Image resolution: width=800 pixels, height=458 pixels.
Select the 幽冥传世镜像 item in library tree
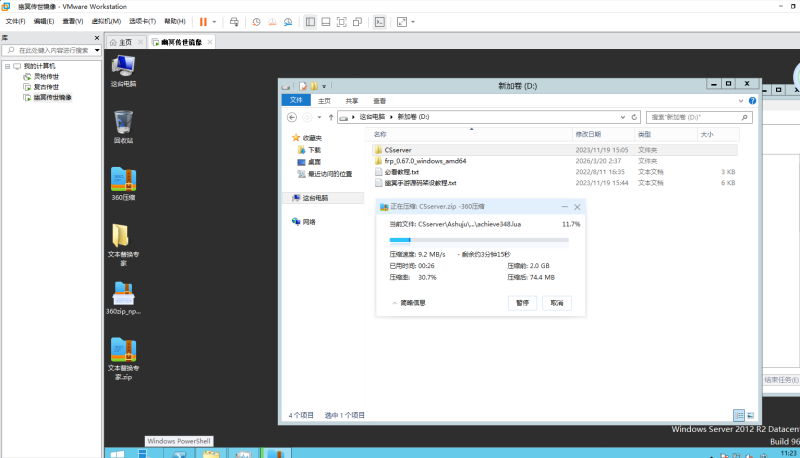click(53, 97)
